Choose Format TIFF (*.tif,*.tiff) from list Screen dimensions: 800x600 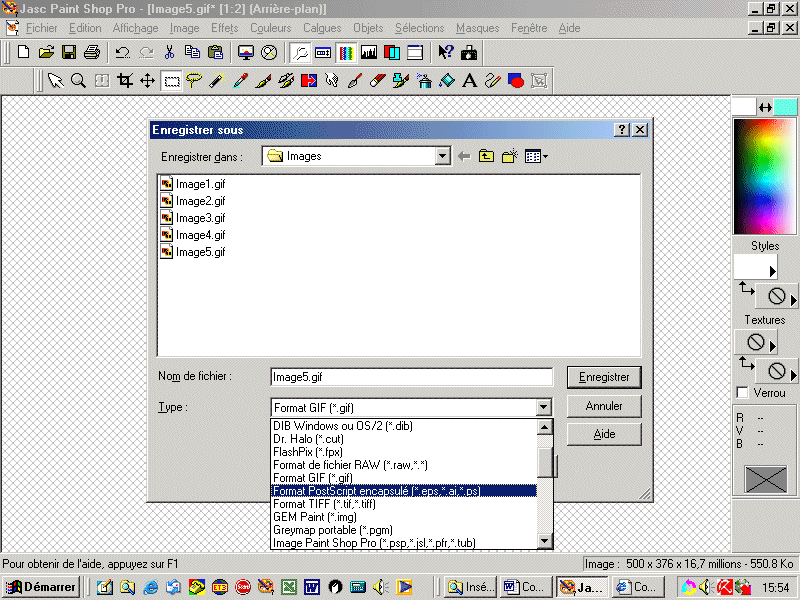click(404, 504)
